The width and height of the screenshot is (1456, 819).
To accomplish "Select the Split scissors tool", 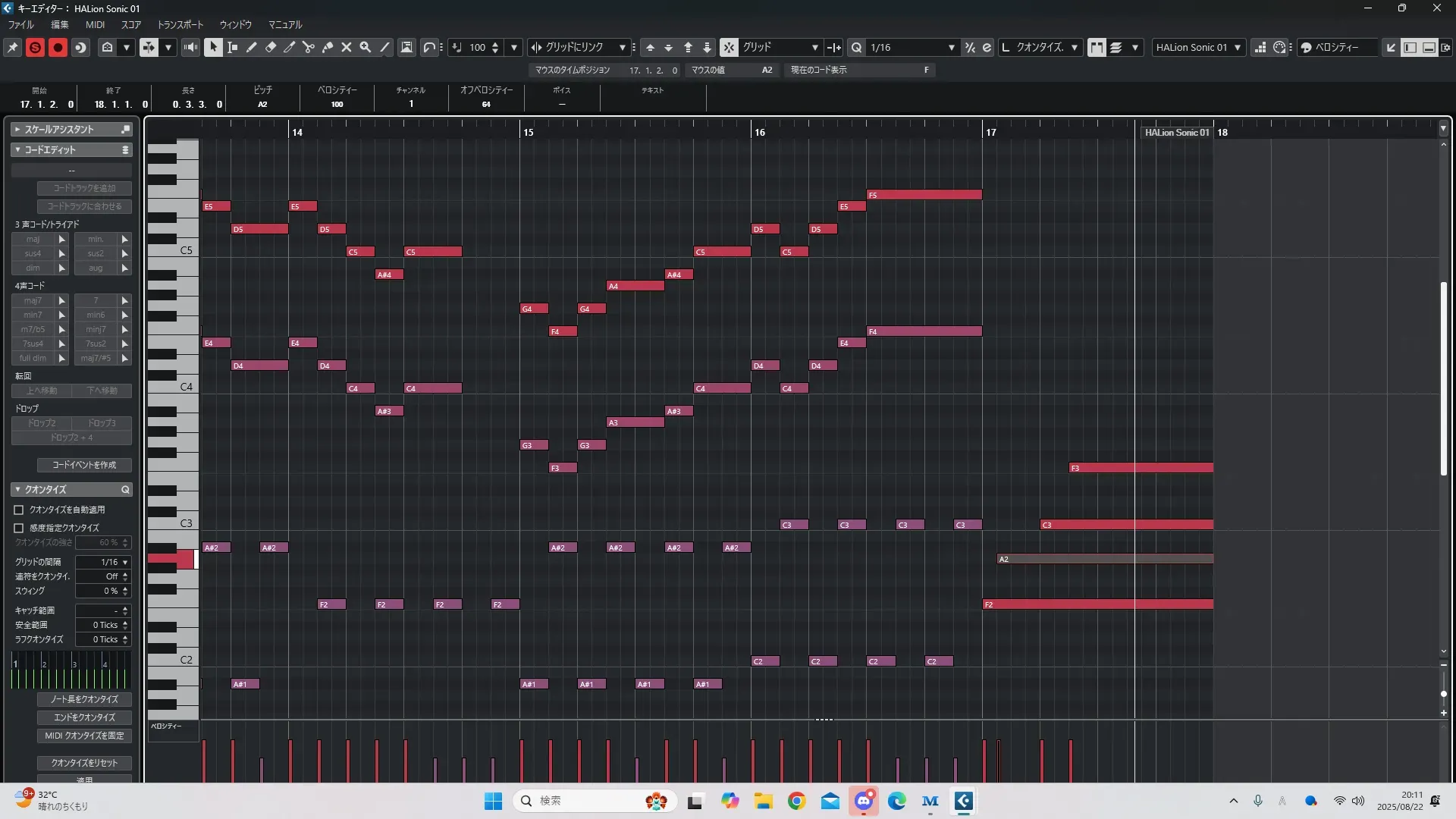I will (x=308, y=47).
